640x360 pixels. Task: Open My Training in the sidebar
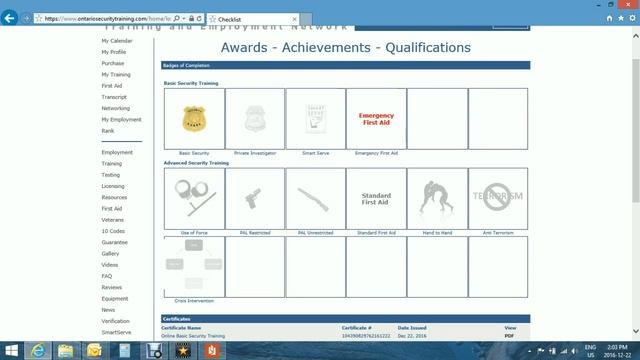coord(116,75)
